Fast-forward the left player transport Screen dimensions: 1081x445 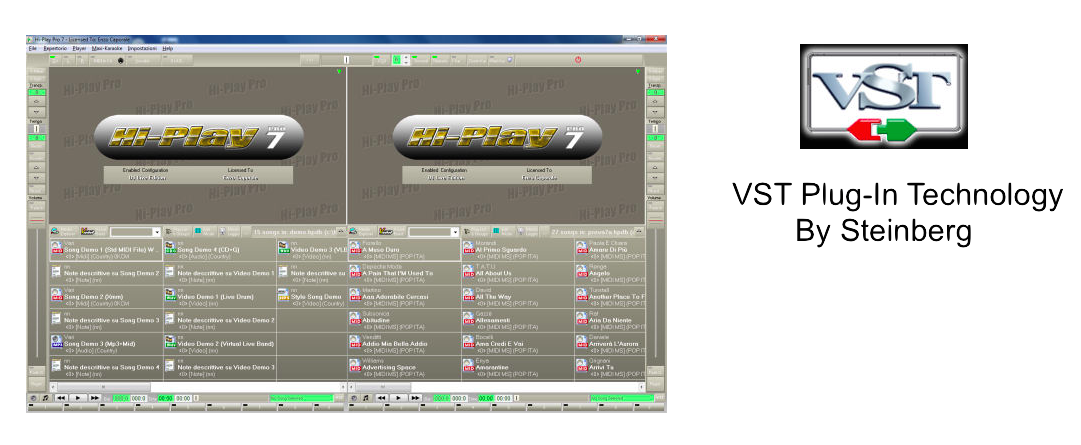click(x=94, y=398)
